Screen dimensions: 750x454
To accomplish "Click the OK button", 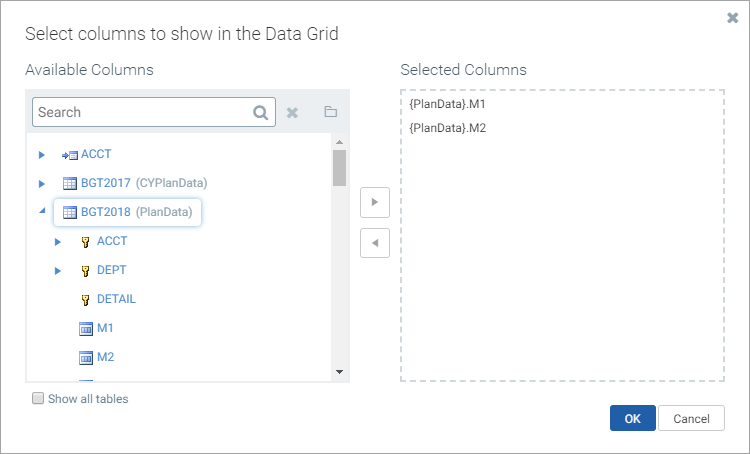I will 632,418.
